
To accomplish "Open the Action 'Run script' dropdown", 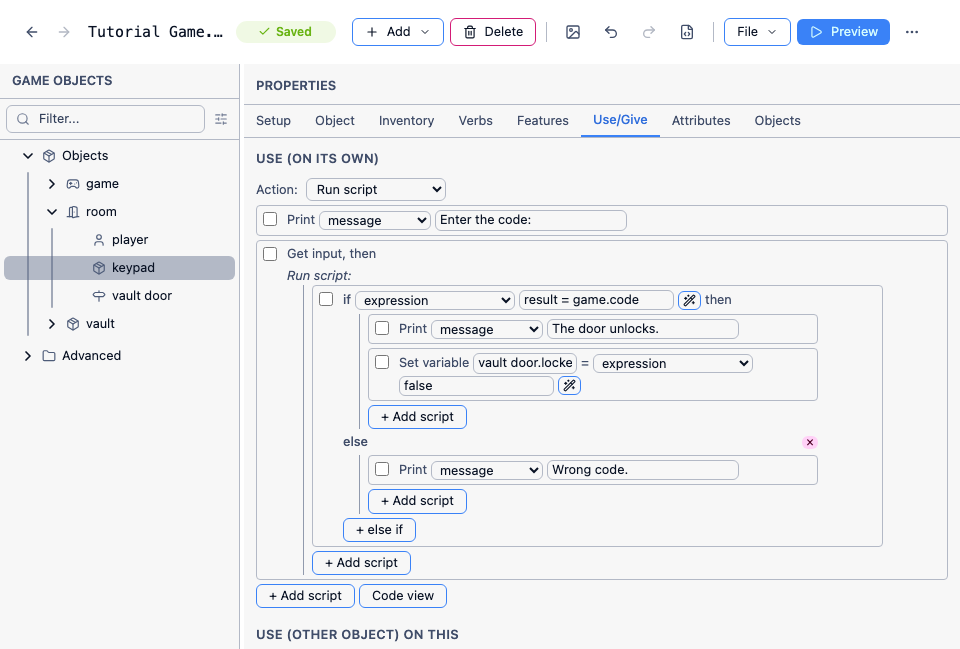I will click(376, 189).
